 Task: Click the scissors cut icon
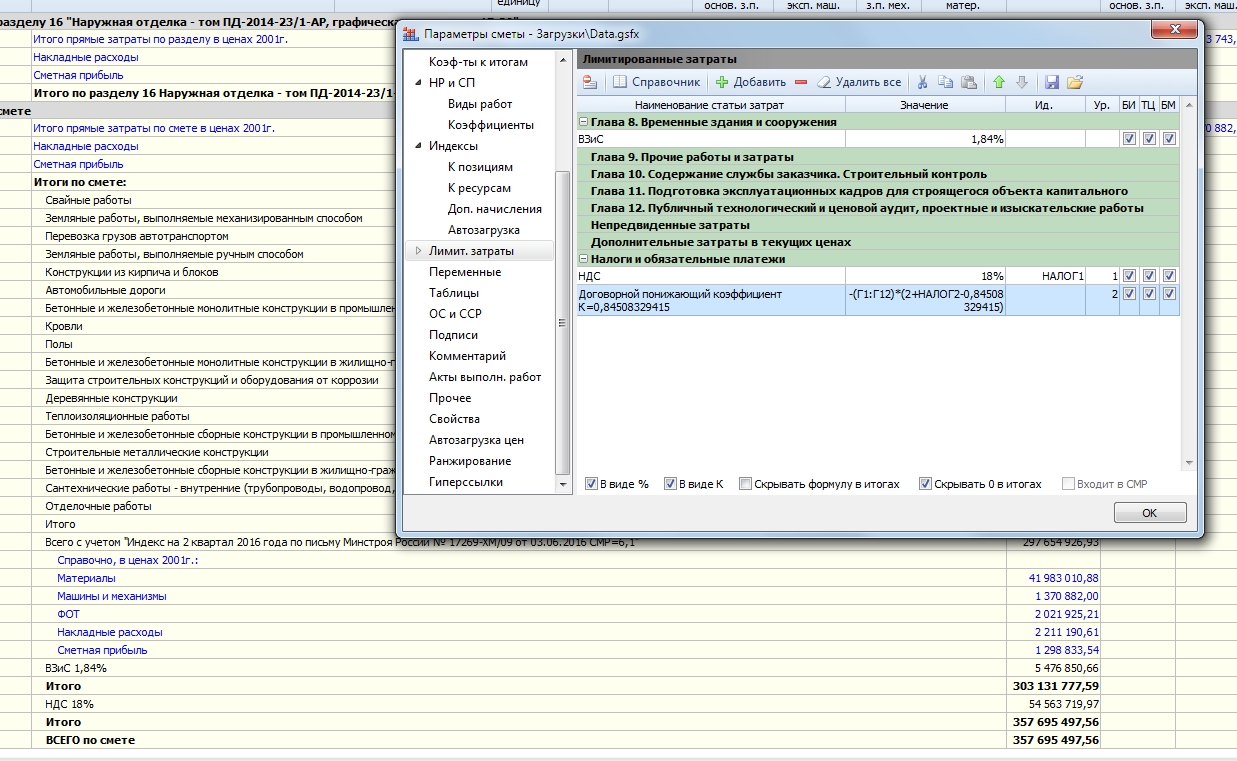coord(922,83)
